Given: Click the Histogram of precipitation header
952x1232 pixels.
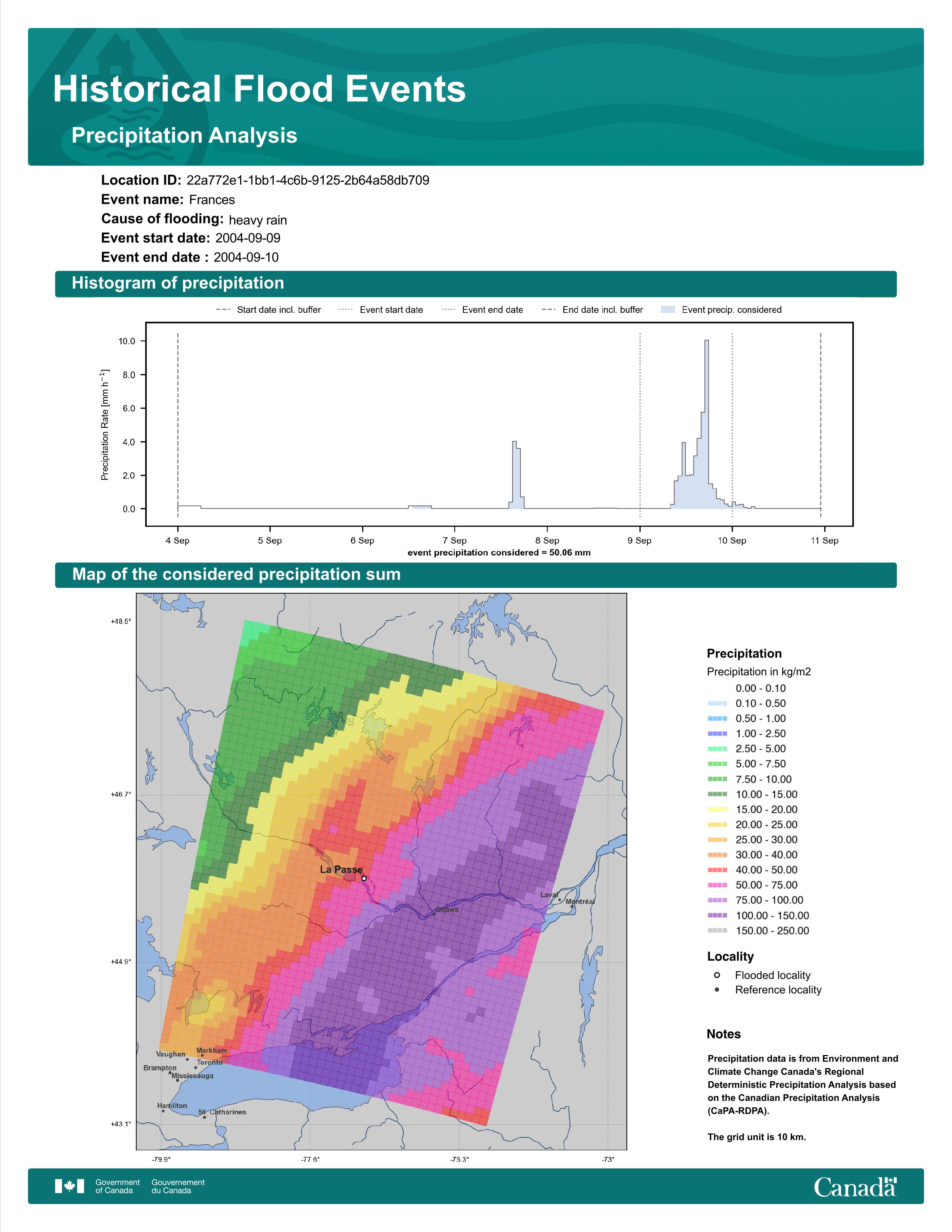Looking at the screenshot, I should 178,283.
